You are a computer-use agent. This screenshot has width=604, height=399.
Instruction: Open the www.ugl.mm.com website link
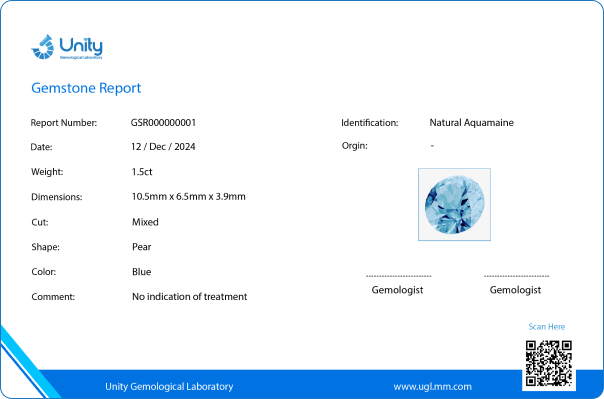click(432, 386)
